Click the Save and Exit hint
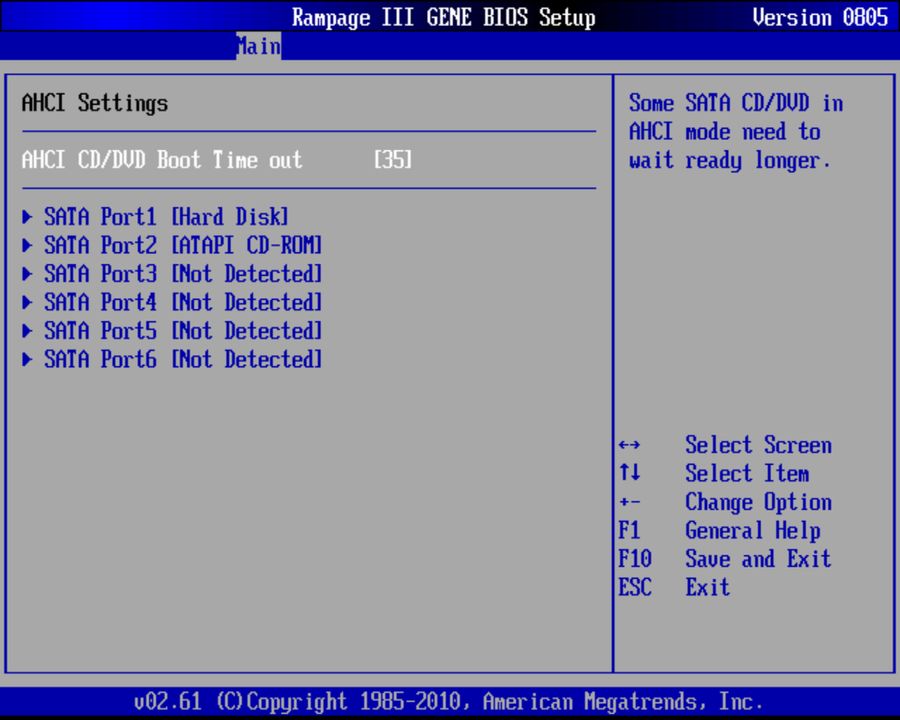 758,559
